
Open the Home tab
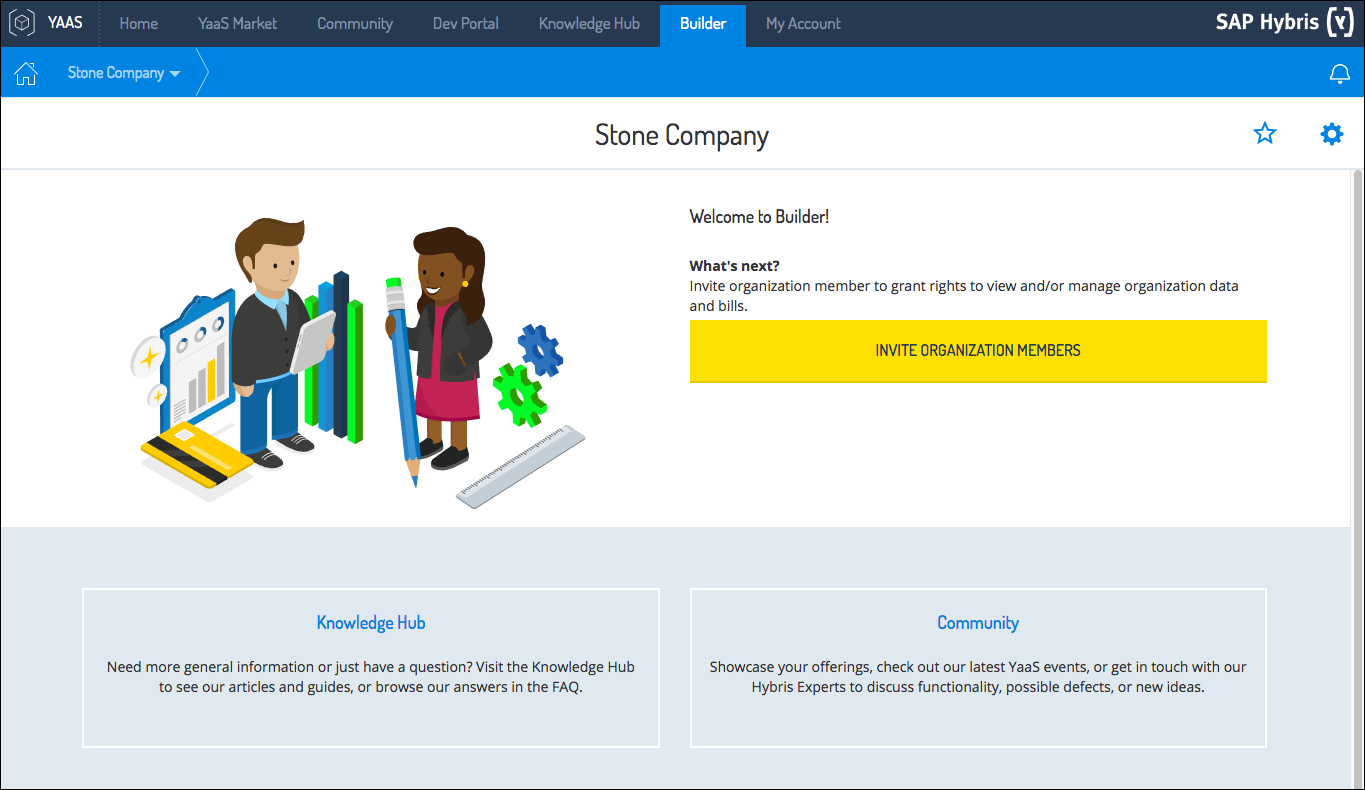[x=139, y=23]
